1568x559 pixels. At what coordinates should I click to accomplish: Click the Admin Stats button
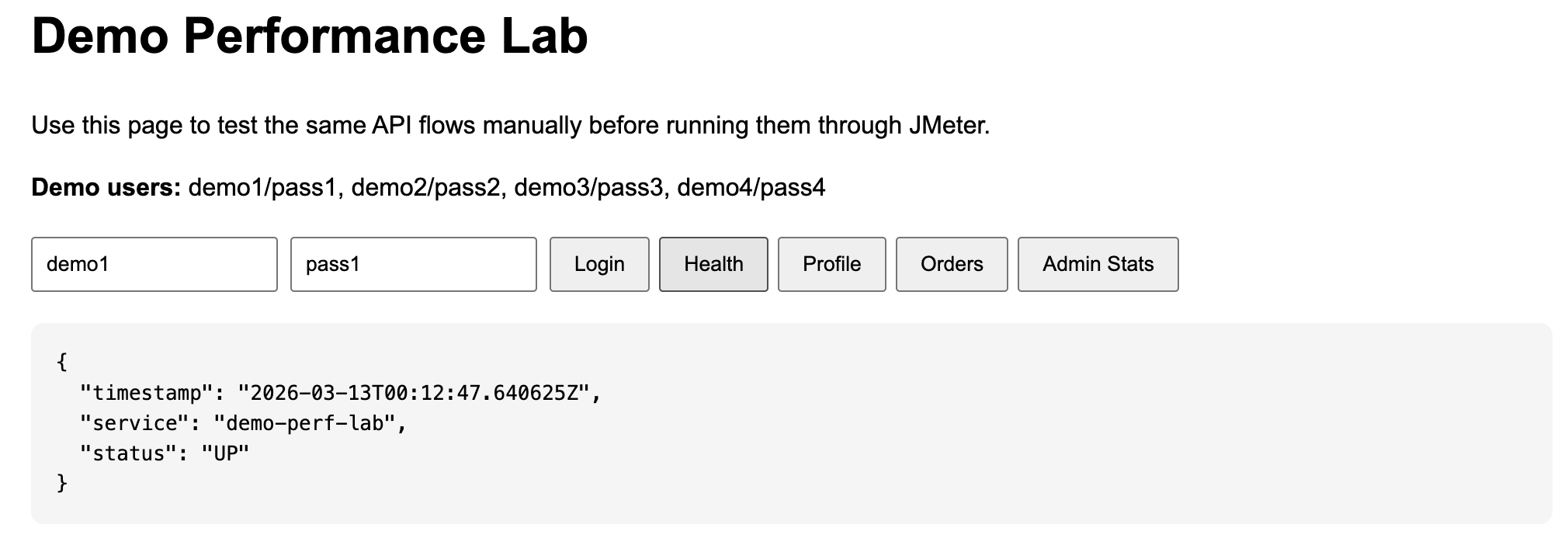click(1098, 265)
